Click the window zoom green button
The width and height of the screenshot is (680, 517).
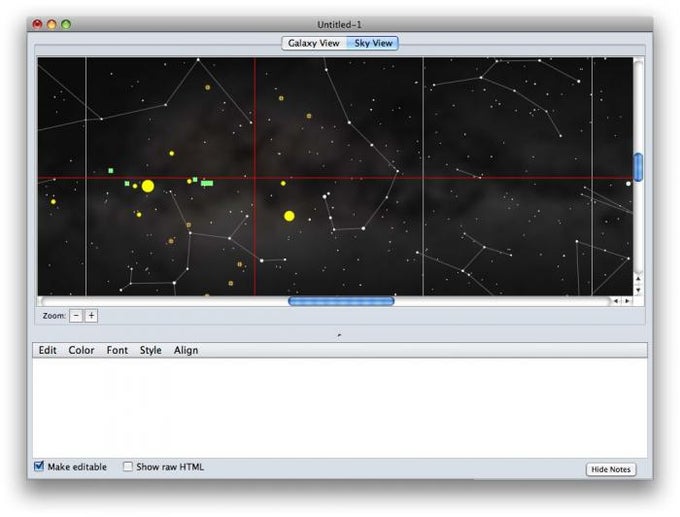coord(66,24)
